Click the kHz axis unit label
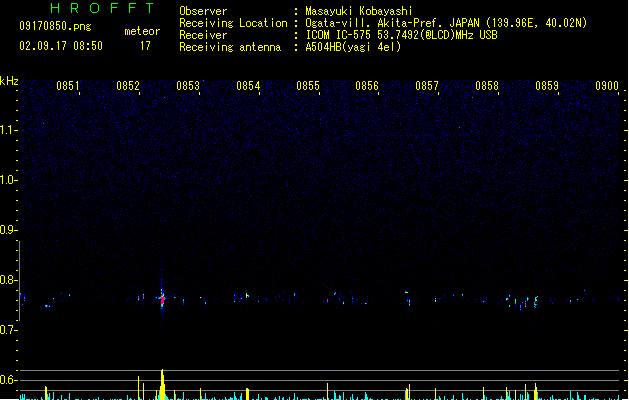629x400 pixels. (x=9, y=81)
